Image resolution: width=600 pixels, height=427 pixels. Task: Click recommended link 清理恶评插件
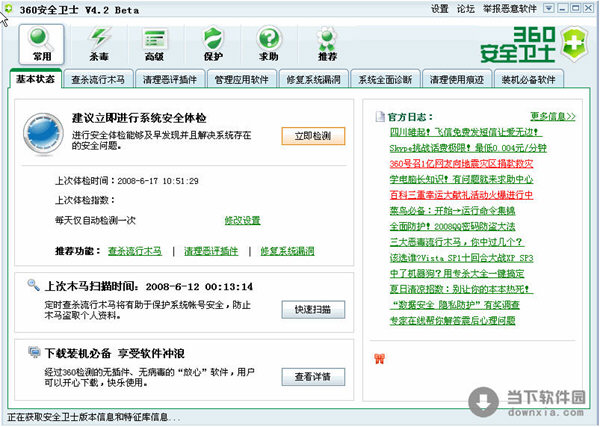tap(211, 251)
